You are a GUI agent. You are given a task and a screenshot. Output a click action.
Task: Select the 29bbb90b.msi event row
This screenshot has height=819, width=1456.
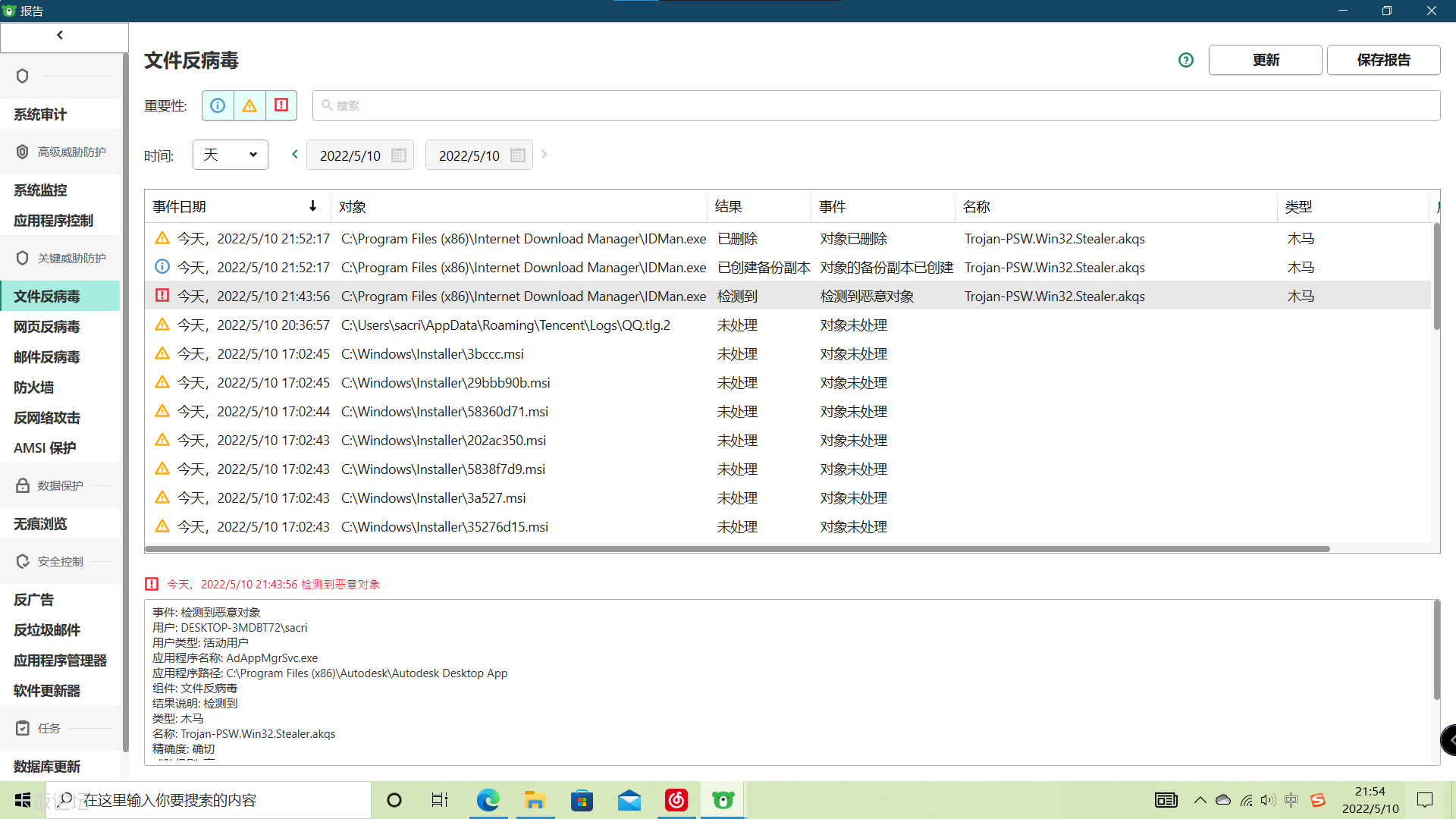tap(788, 383)
